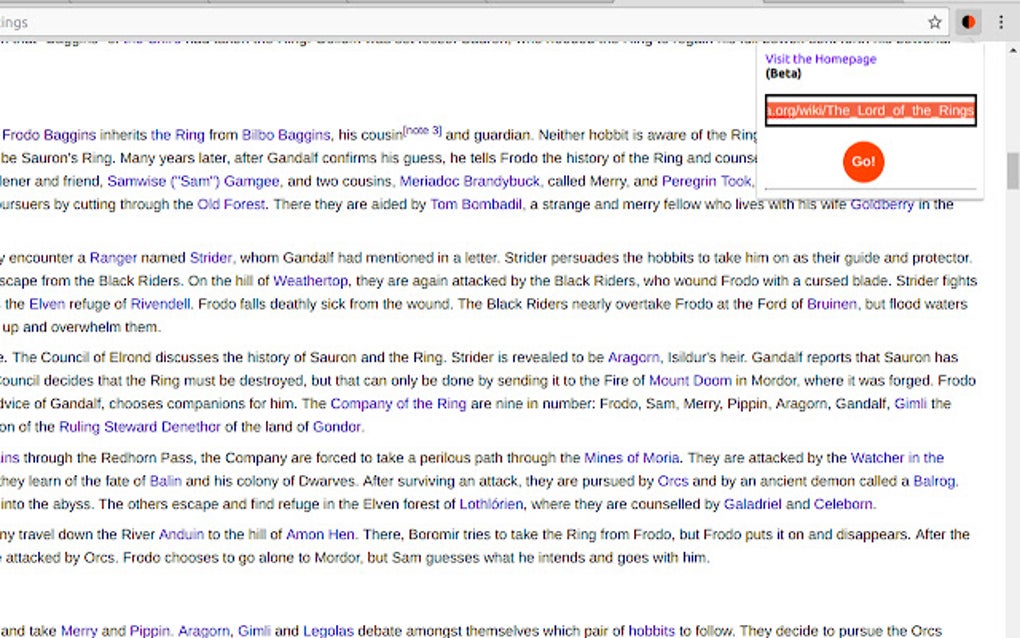
Task: Visit the Homepage link in popup
Action: coord(820,59)
